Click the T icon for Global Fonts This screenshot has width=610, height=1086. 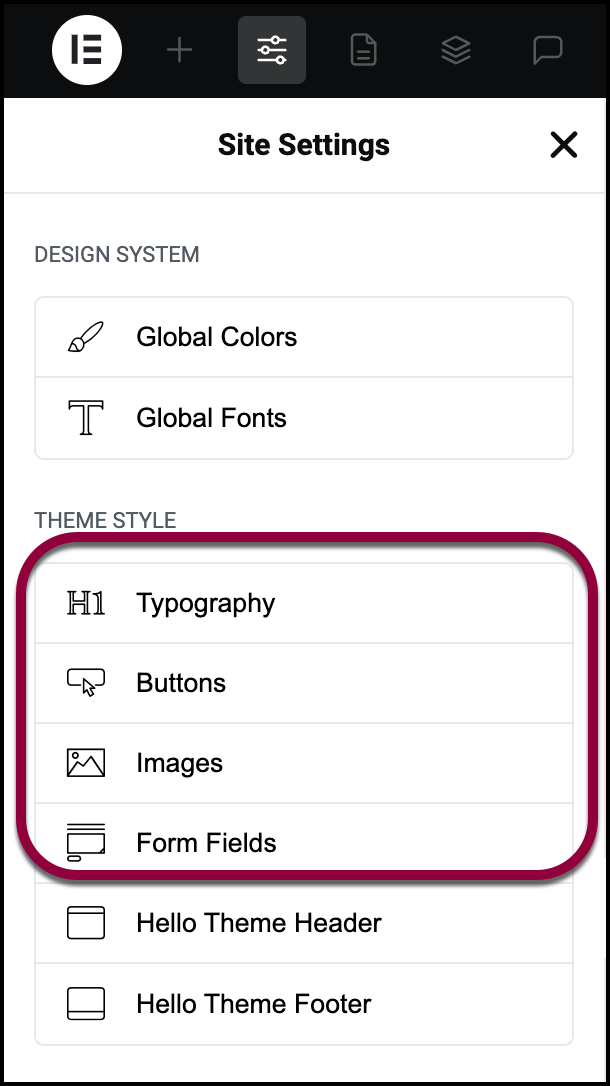86,418
